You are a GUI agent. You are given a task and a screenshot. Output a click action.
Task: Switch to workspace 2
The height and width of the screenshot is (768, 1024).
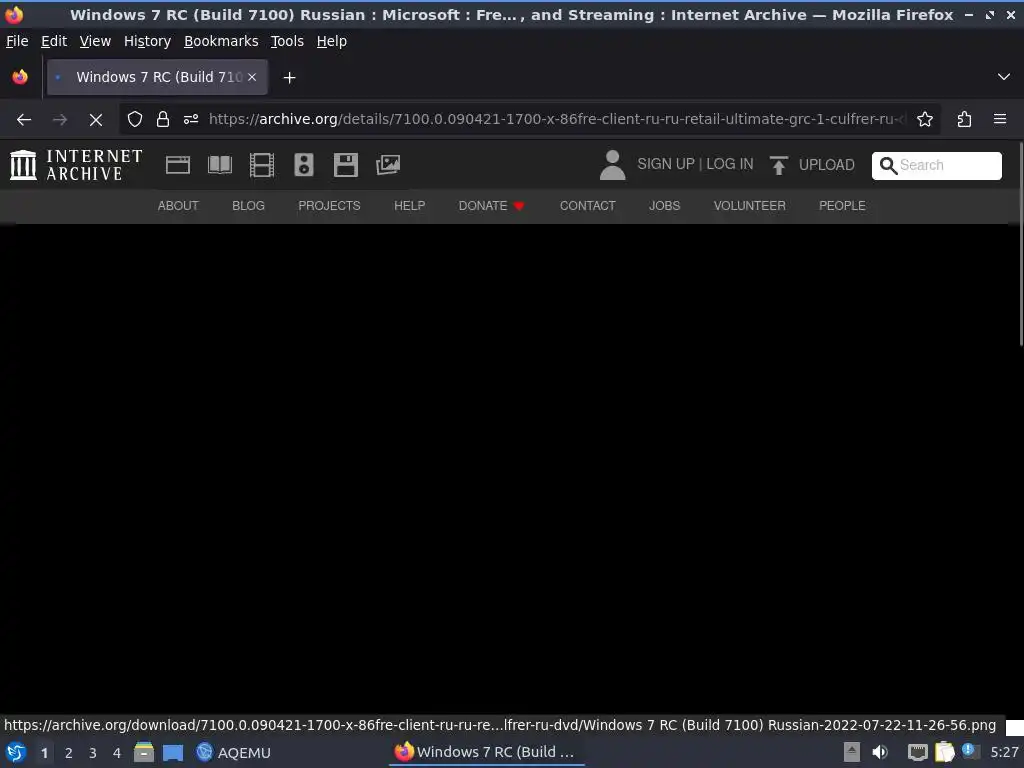[x=69, y=753]
